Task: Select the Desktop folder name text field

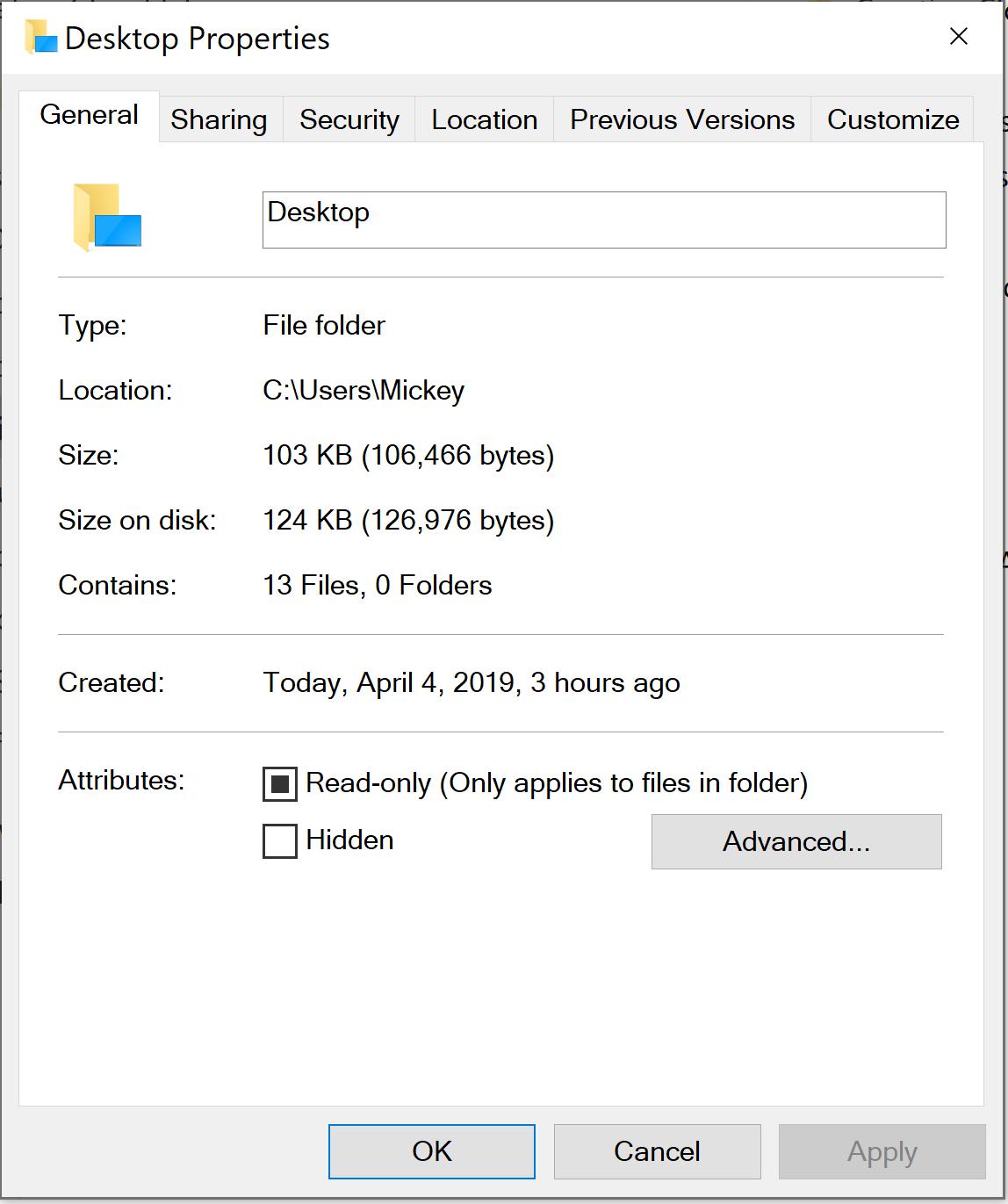Action: 603,220
